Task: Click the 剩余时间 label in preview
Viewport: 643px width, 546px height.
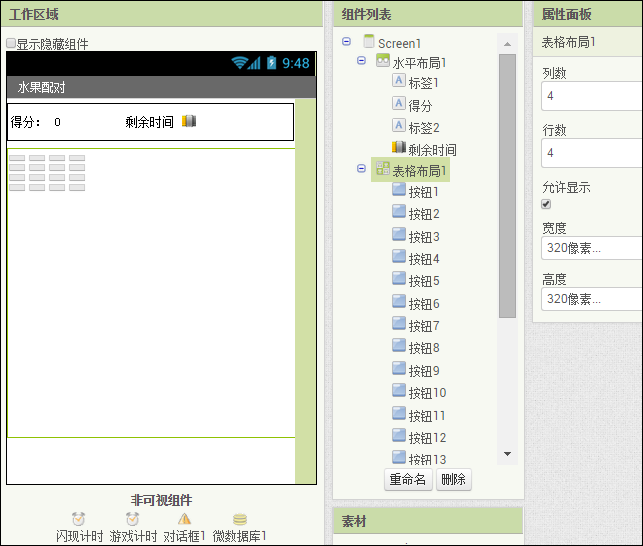Action: tap(150, 122)
